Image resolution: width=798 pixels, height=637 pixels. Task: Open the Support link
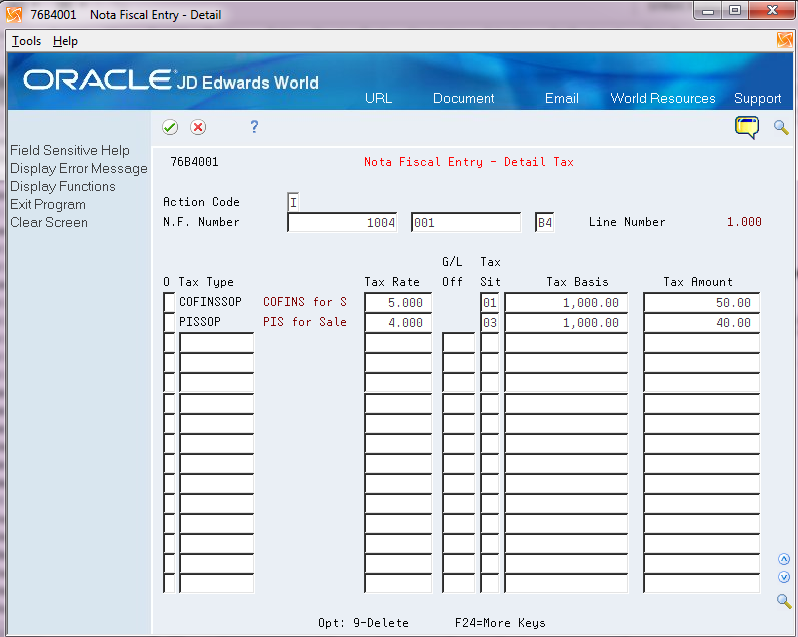(757, 98)
